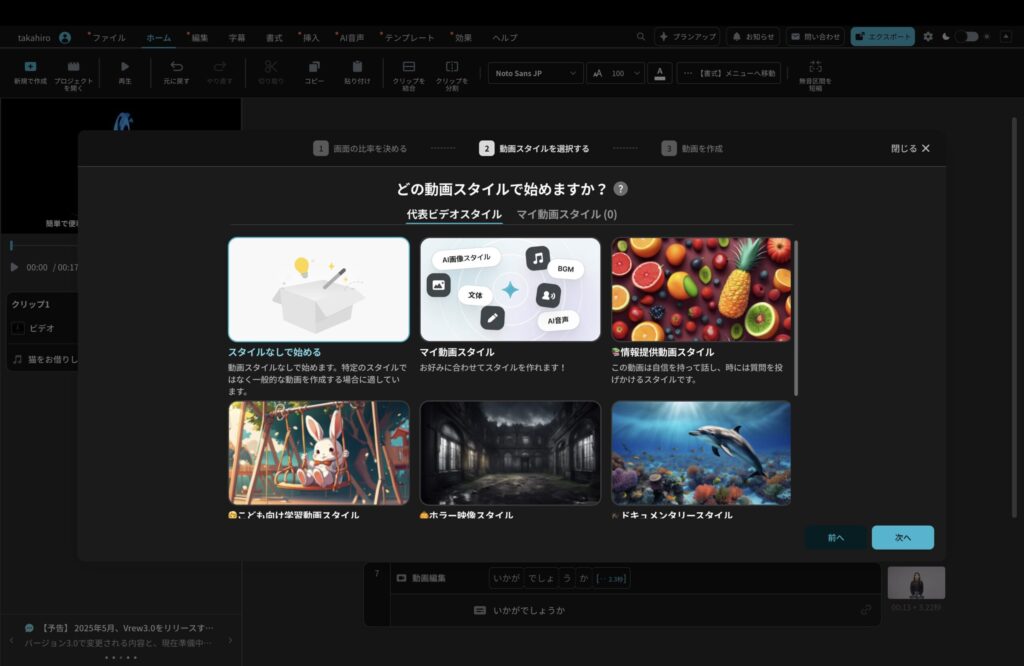1024x666 pixels.
Task: Click the 問い合わせ contact button
Action: [815, 37]
